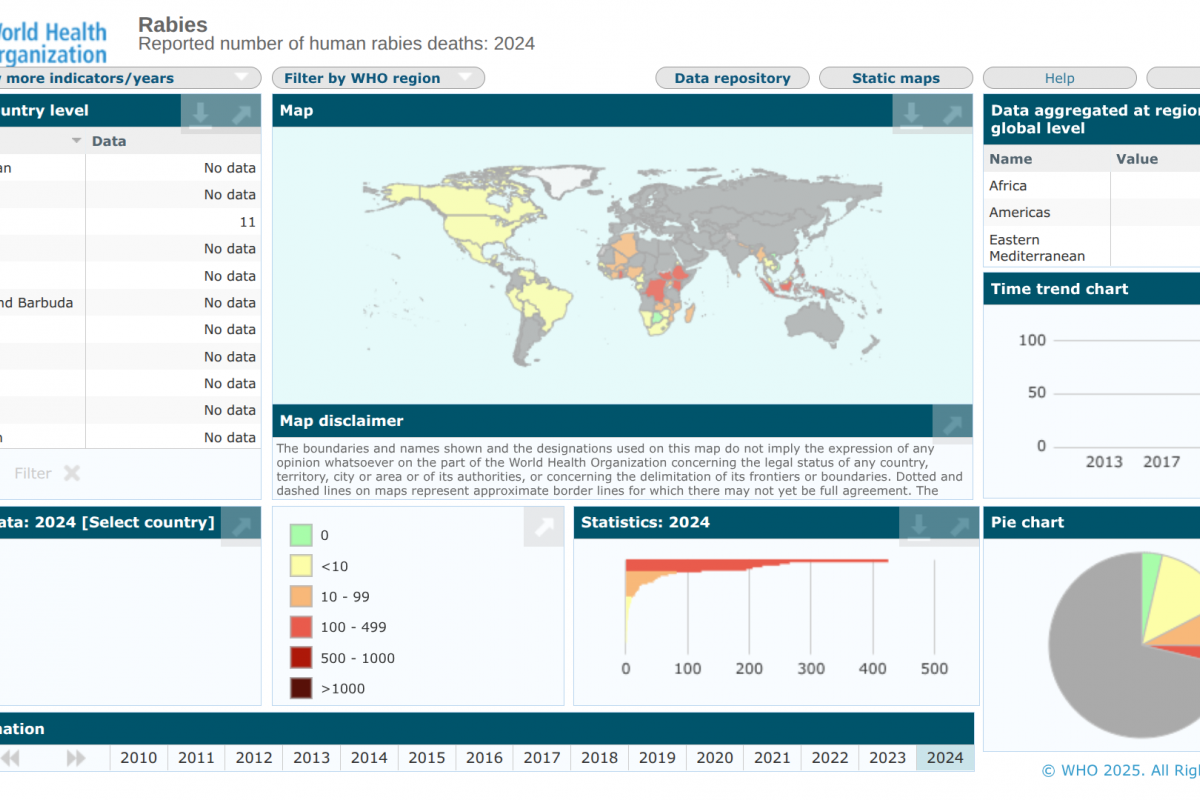Maximize the country level table panel

click(x=241, y=112)
